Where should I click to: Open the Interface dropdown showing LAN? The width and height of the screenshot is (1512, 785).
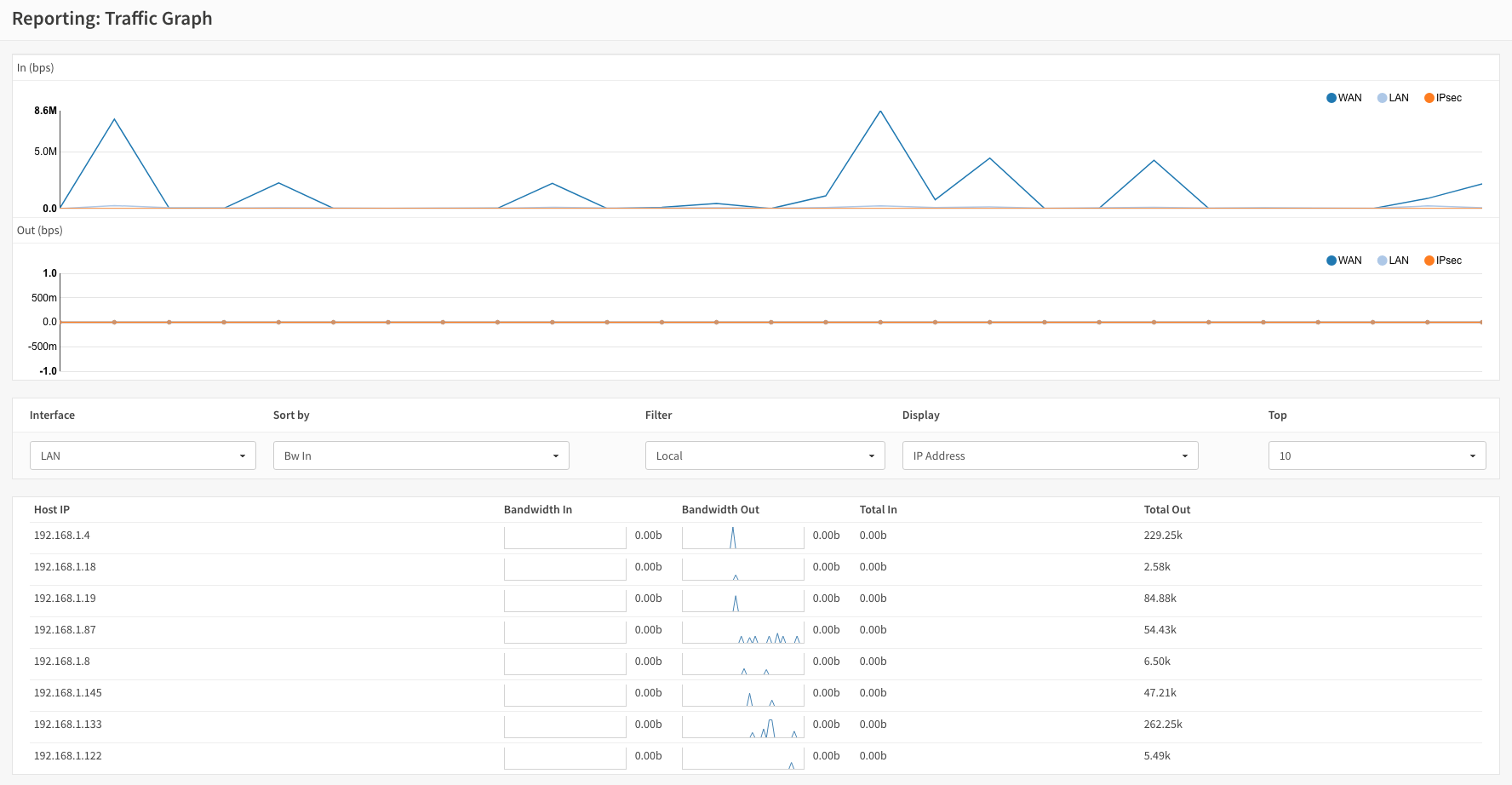[142, 456]
